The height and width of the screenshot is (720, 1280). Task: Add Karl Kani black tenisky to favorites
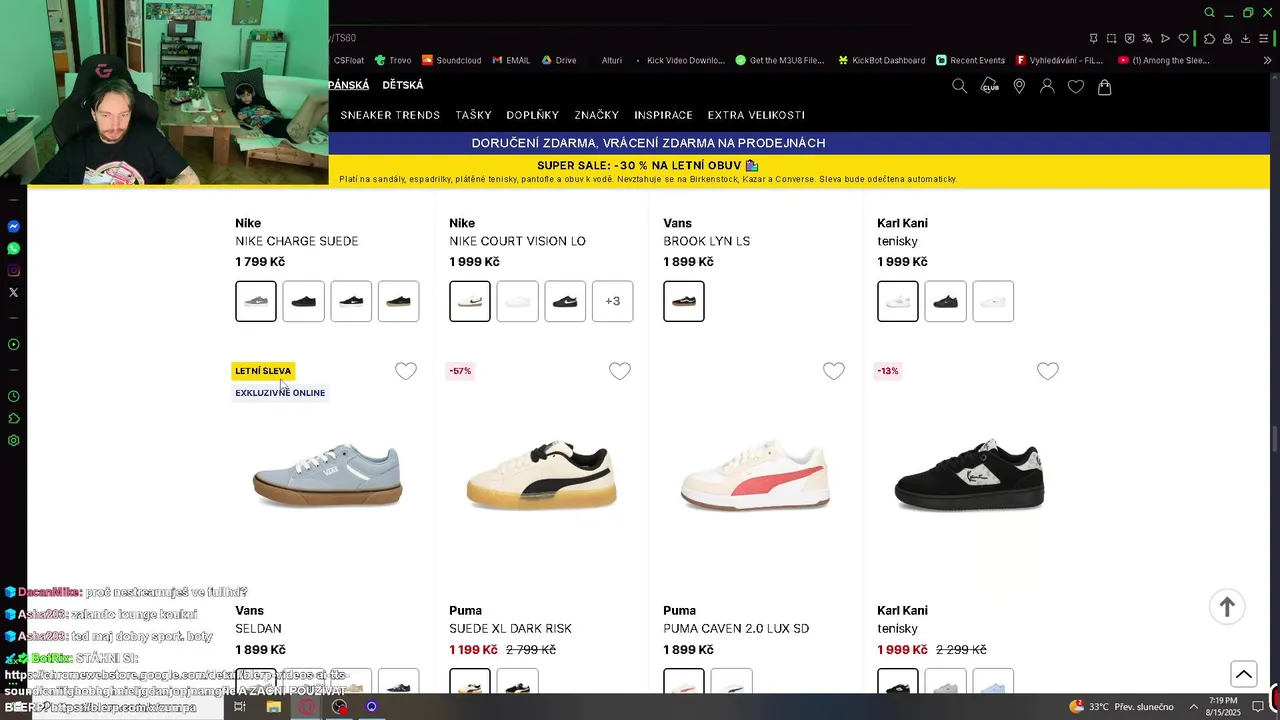coord(1048,371)
